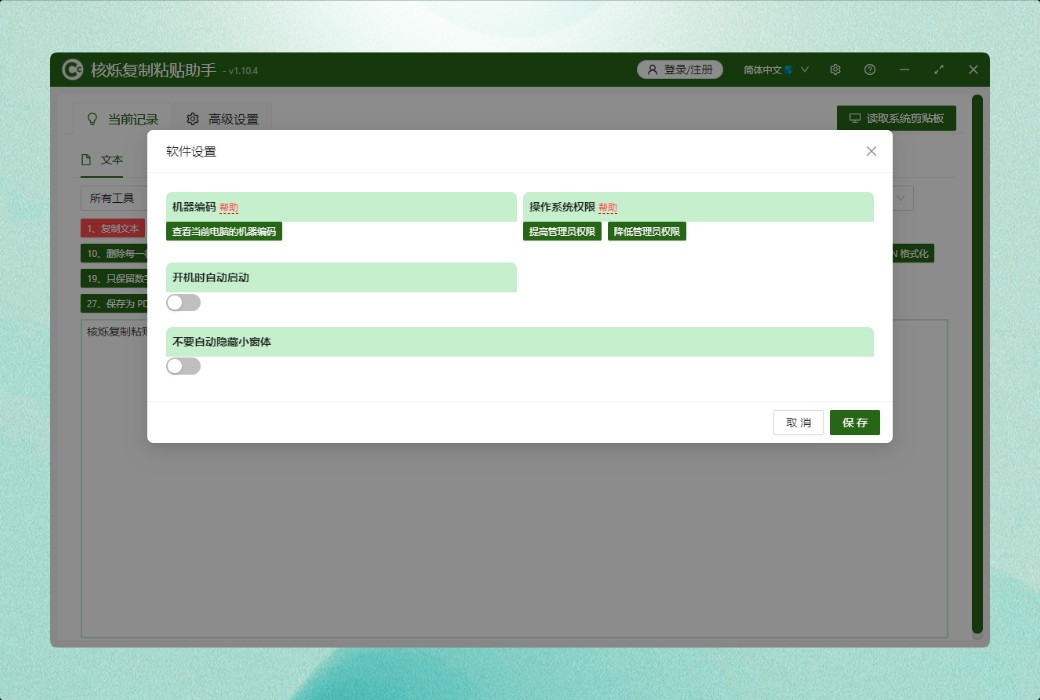The height and width of the screenshot is (700, 1040).
Task: Click the user icon on 登录/注册
Action: point(653,70)
